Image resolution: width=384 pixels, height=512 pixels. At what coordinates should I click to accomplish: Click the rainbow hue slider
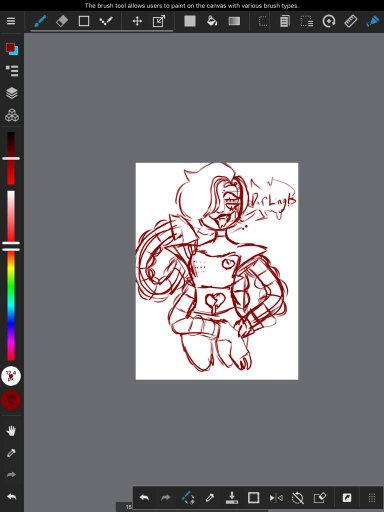(x=11, y=305)
